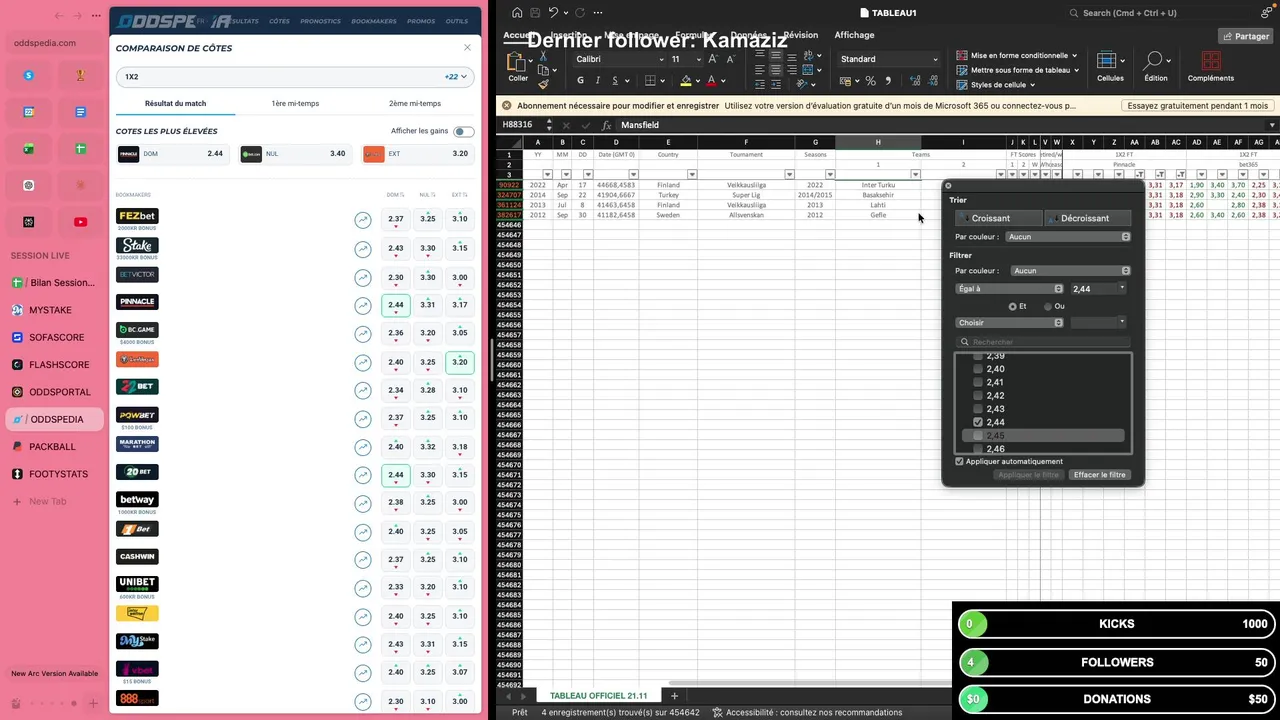
Task: Open the Excel pinned tab icon in Arc
Action: click(29, 149)
